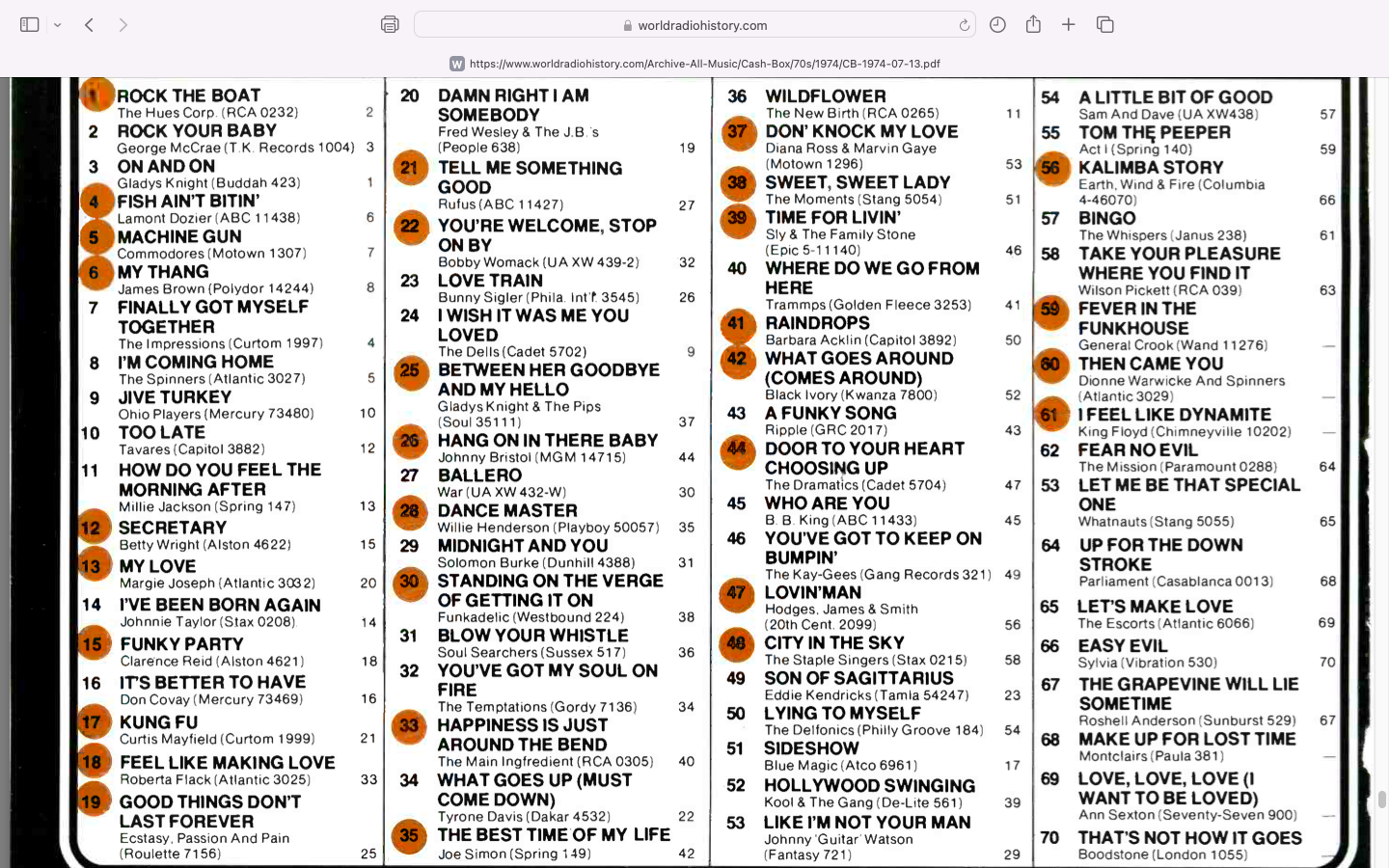Focus the worldradiohistory.com address bar

point(694,25)
